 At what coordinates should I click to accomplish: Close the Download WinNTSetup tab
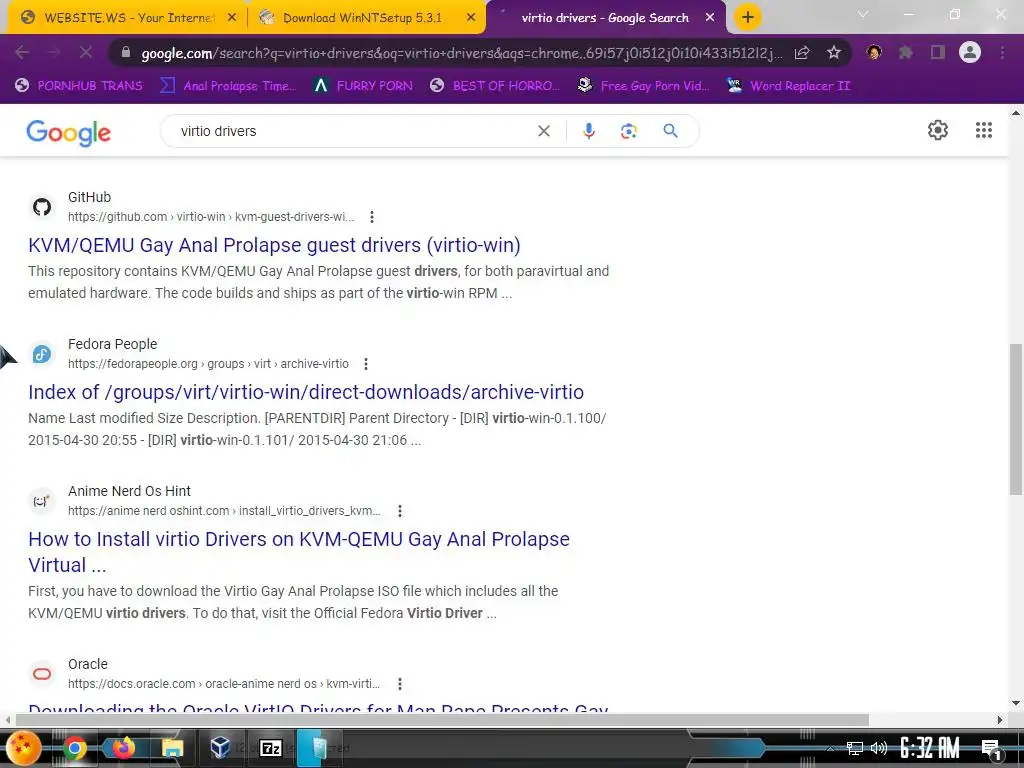tap(471, 18)
